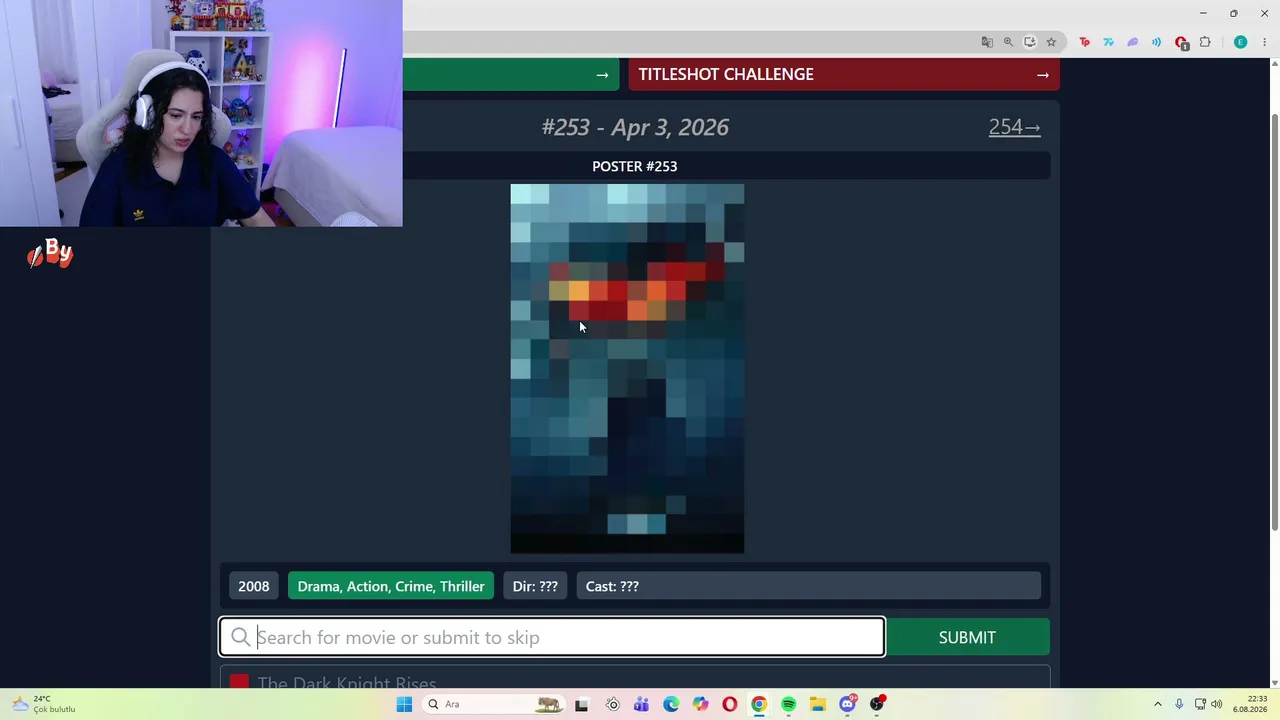Viewport: 1280px width, 720px height.
Task: Show hidden system tray icons
Action: click(1158, 704)
